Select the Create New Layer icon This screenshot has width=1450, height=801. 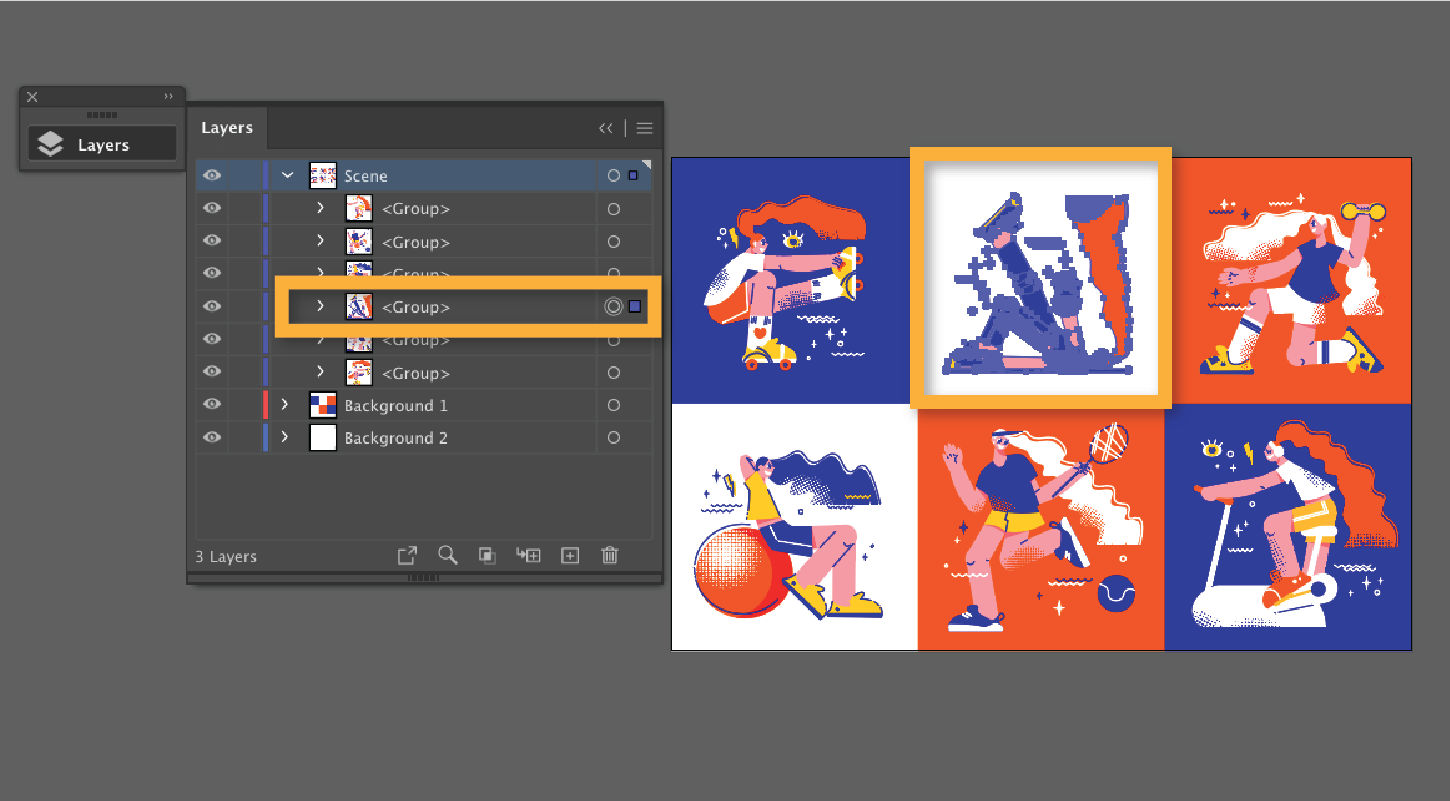569,555
